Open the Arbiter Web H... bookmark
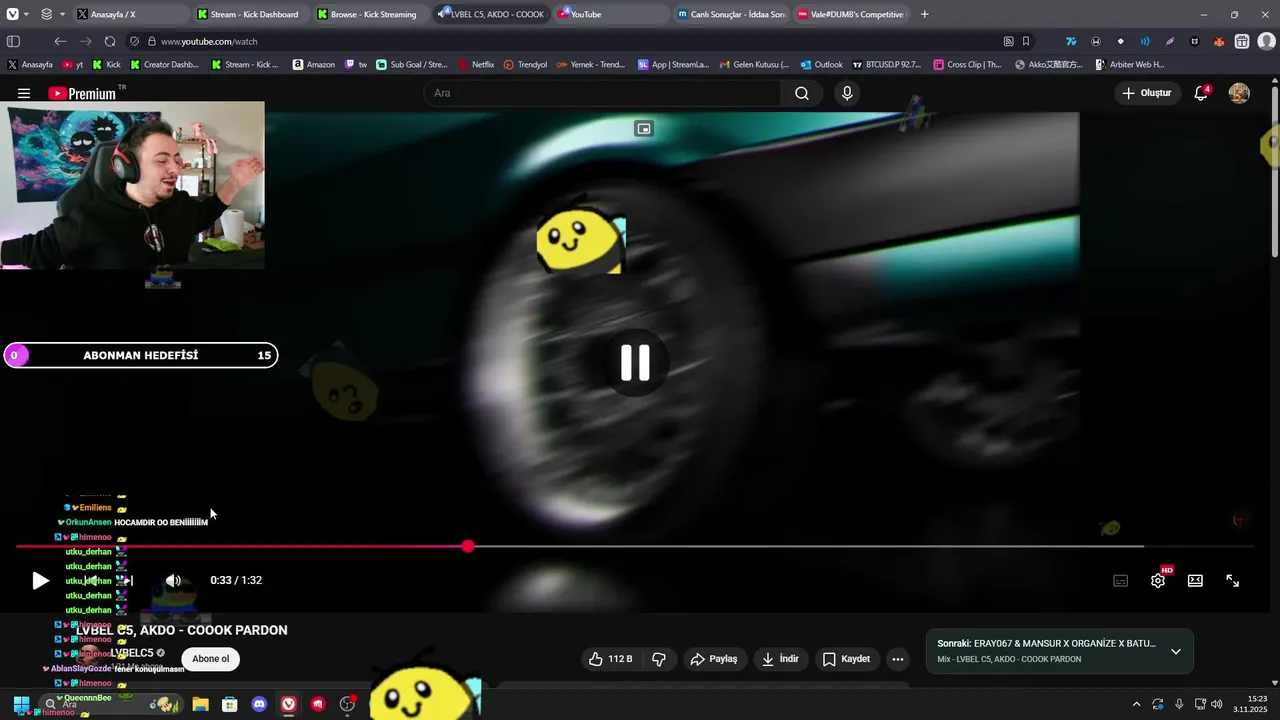This screenshot has width=1280, height=720. (x=1129, y=64)
